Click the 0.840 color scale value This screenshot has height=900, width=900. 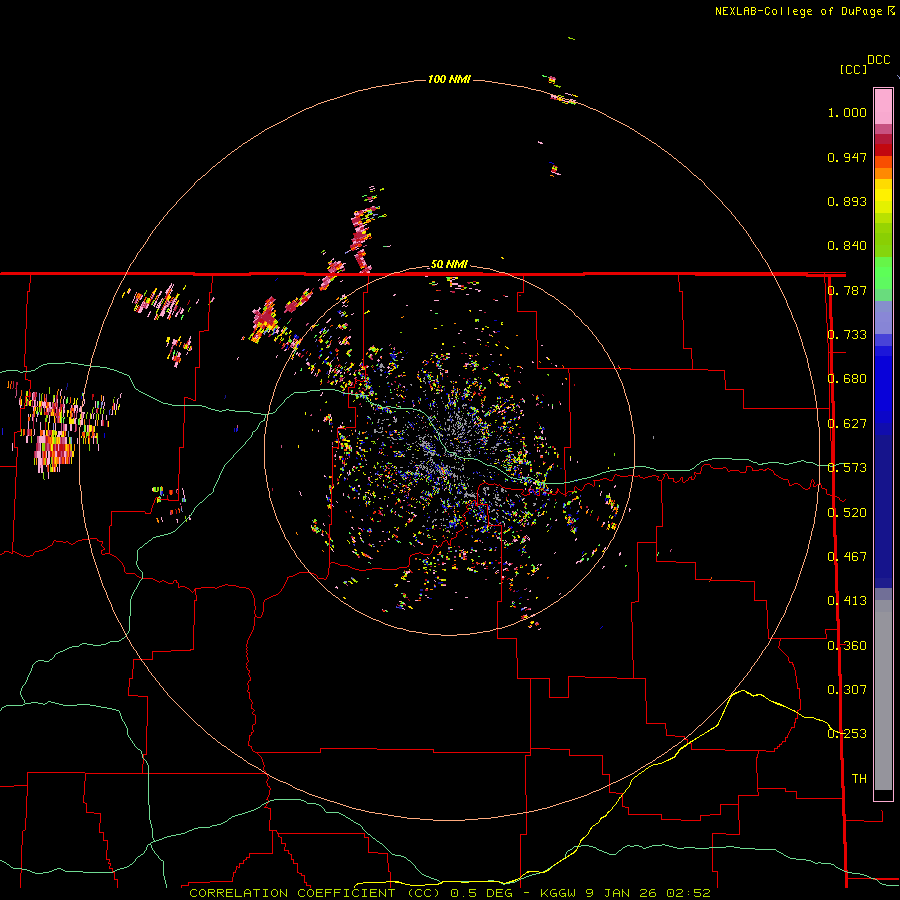click(847, 246)
